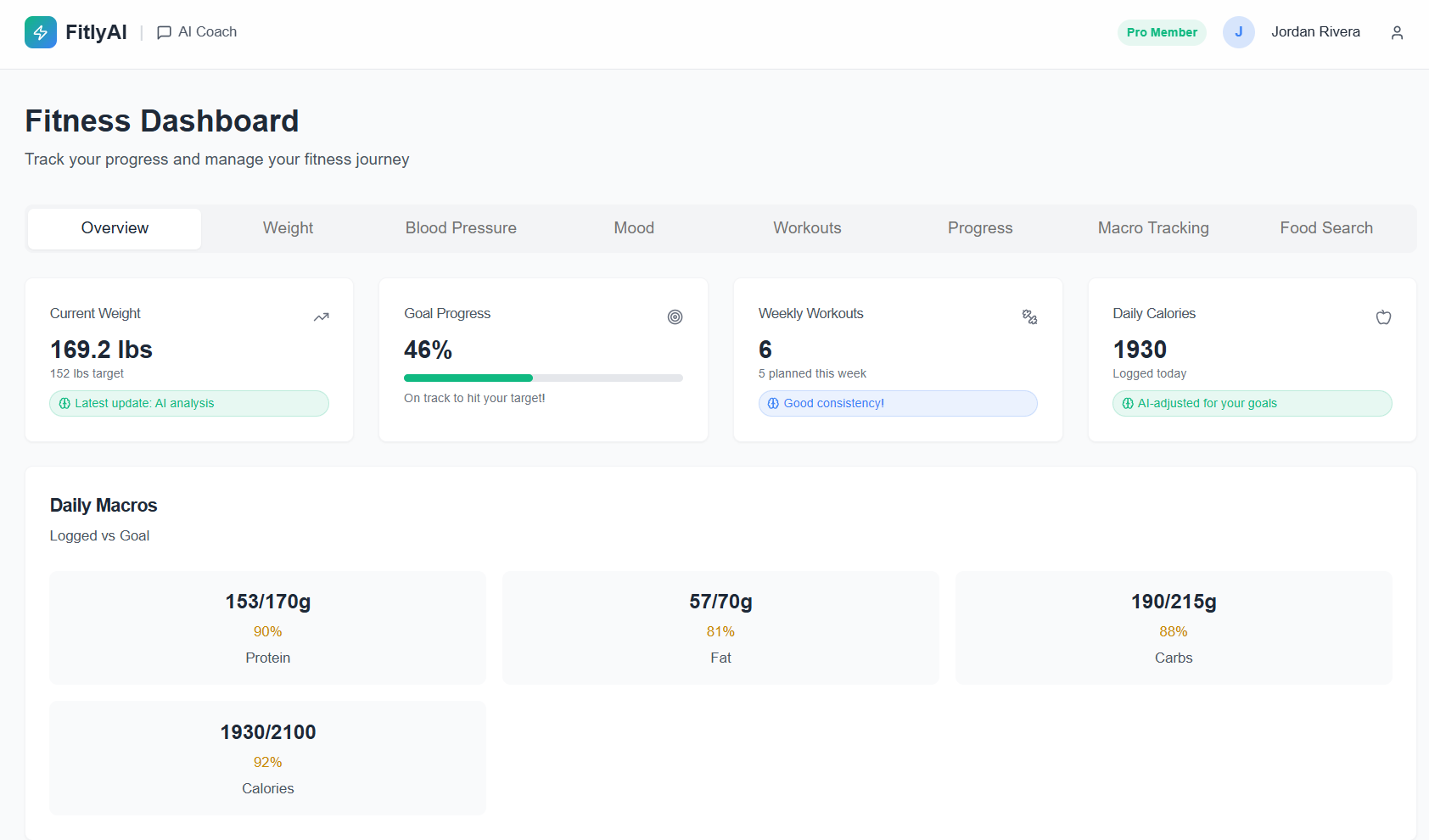Select the Macro Tracking tab
This screenshot has width=1429, height=840.
1153,227
